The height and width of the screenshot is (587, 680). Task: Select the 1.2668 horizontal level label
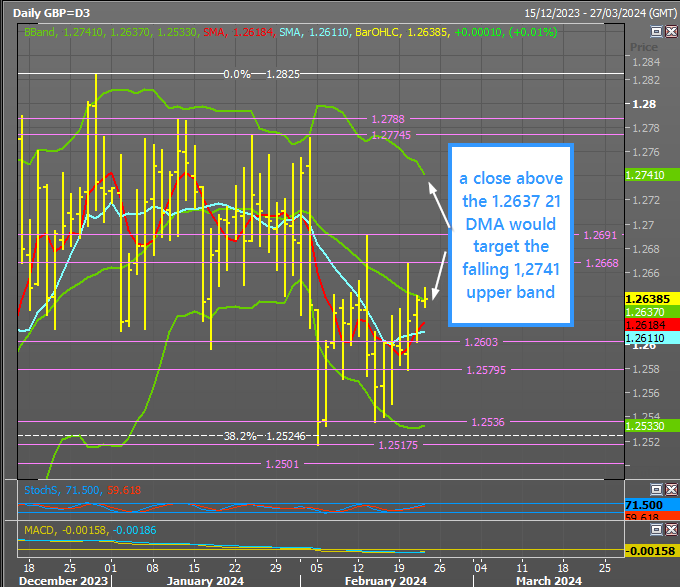pyautogui.click(x=602, y=263)
